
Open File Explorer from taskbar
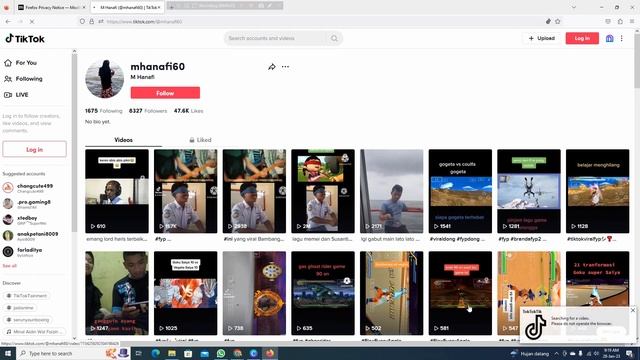[x=172, y=353]
